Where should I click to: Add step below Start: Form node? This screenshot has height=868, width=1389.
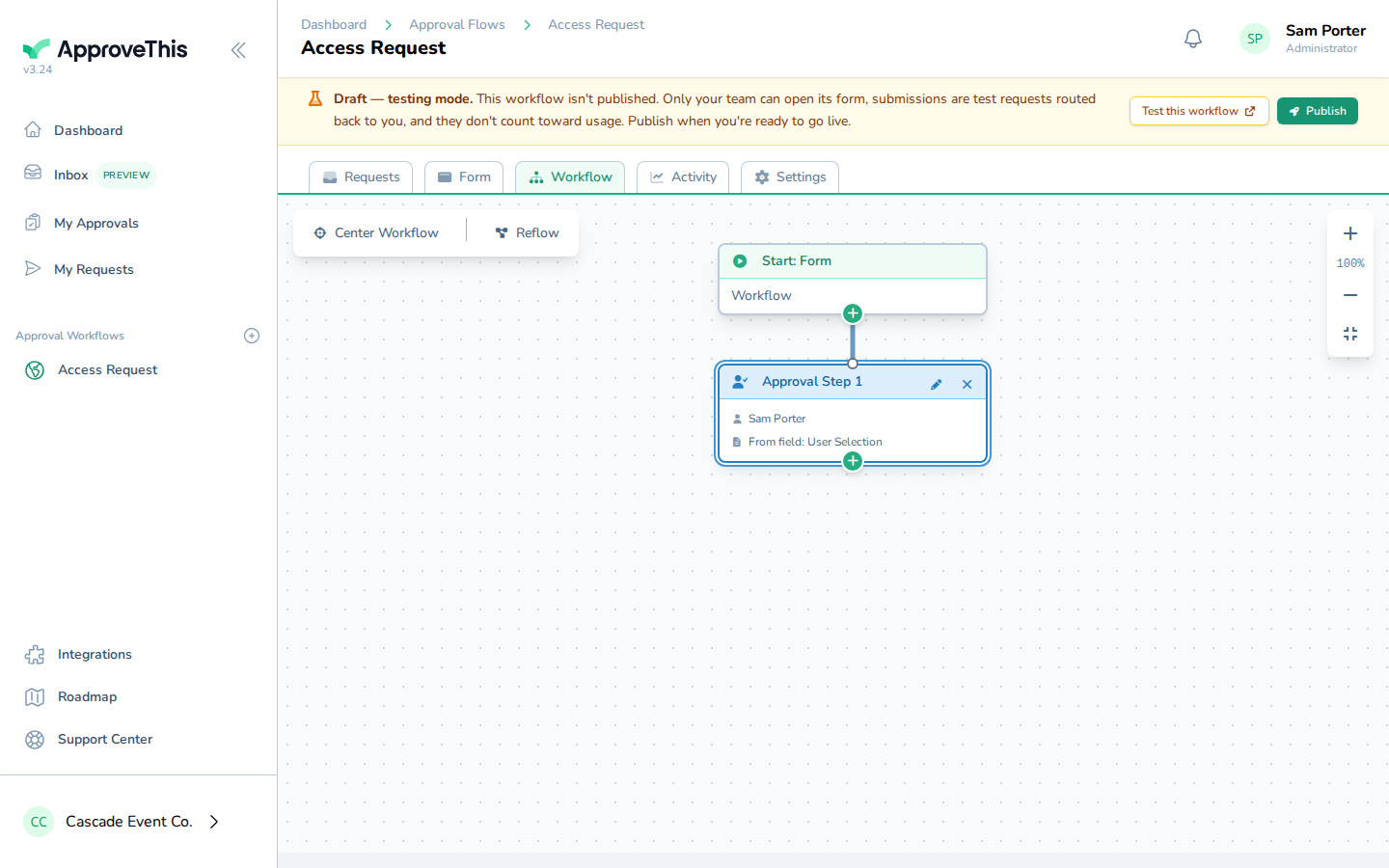(853, 313)
